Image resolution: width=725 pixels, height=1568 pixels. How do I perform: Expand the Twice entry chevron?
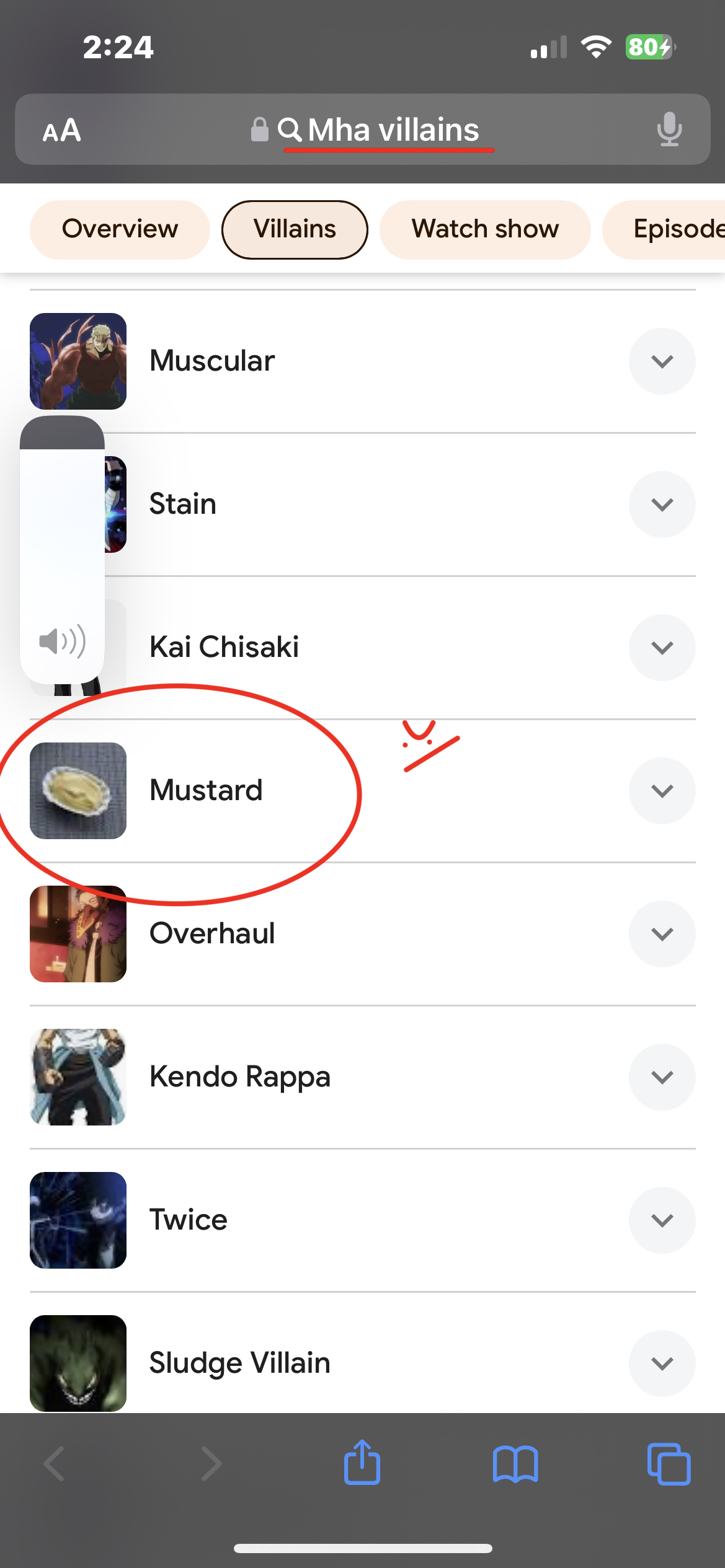[662, 1220]
